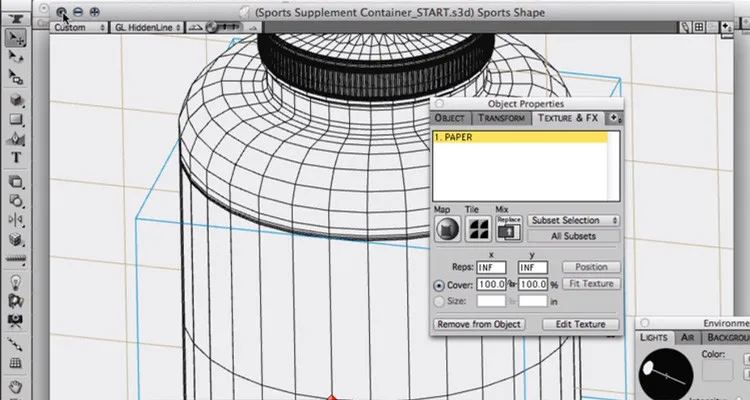Click the Cover y percentage field
750x400 pixels.
tap(532, 285)
